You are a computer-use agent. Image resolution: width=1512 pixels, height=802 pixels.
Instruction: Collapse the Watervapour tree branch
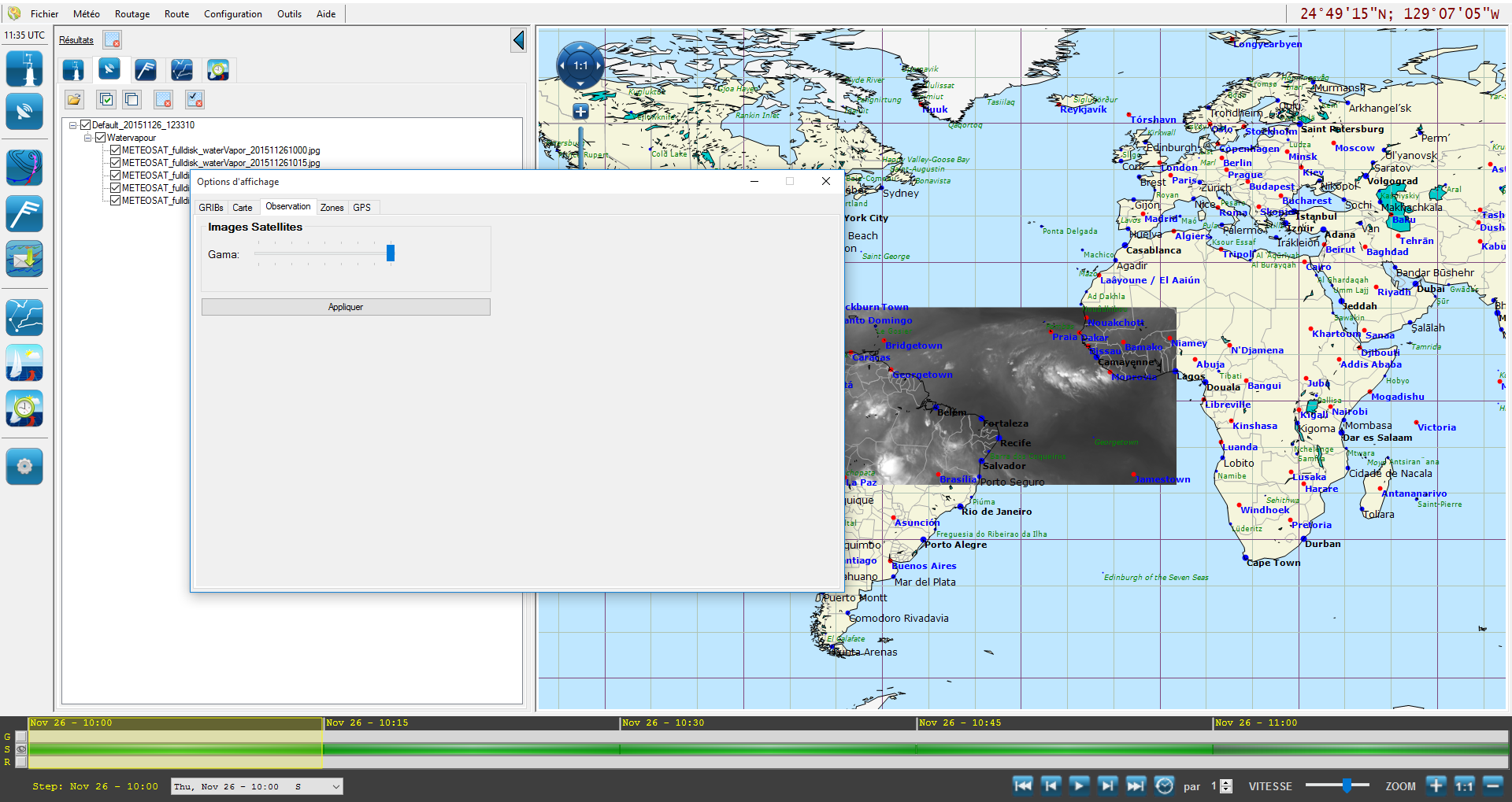coord(88,138)
